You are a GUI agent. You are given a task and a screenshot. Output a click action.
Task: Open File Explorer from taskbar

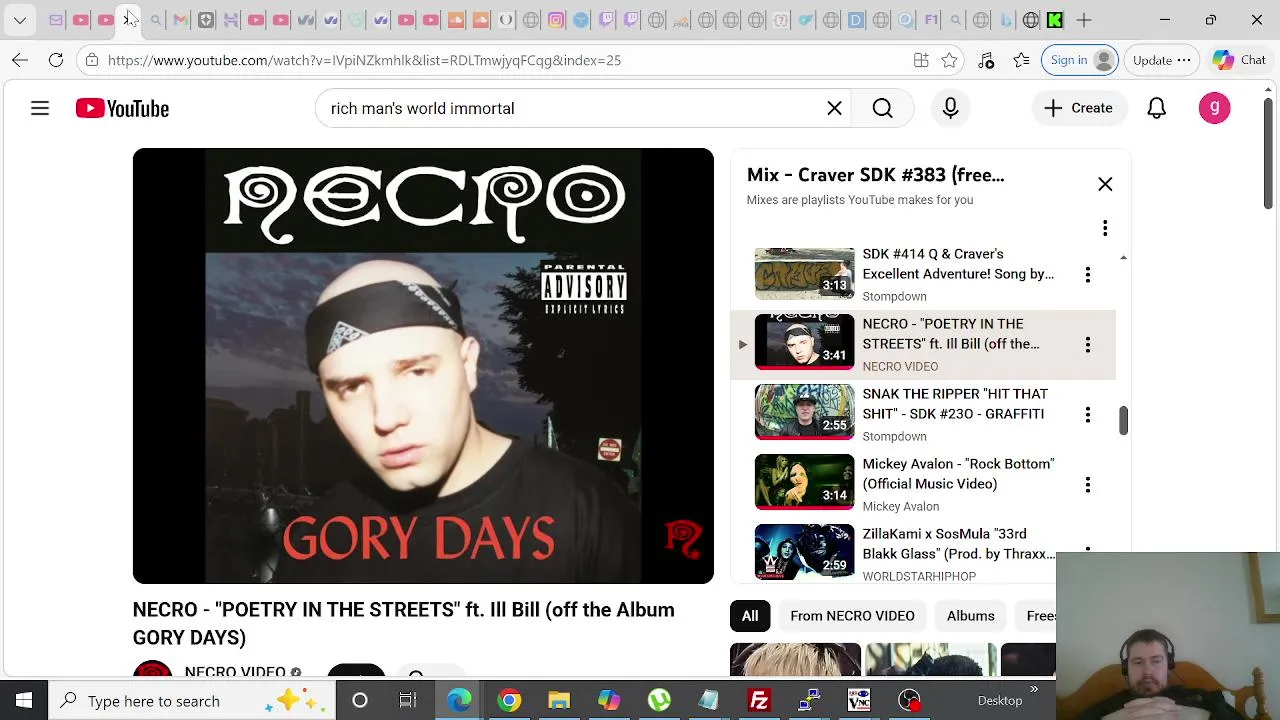pos(559,701)
